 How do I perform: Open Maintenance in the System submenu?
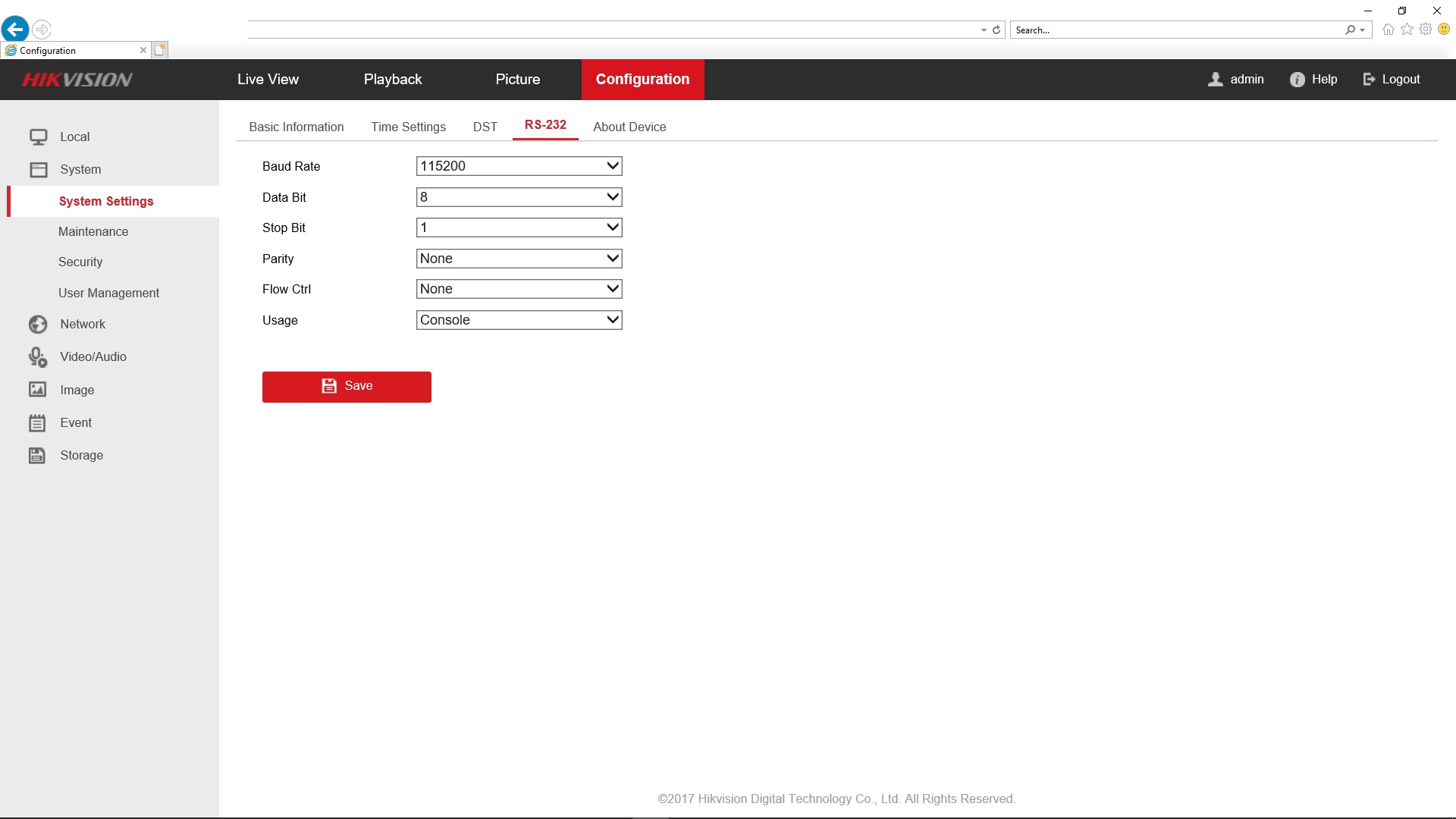[93, 232]
